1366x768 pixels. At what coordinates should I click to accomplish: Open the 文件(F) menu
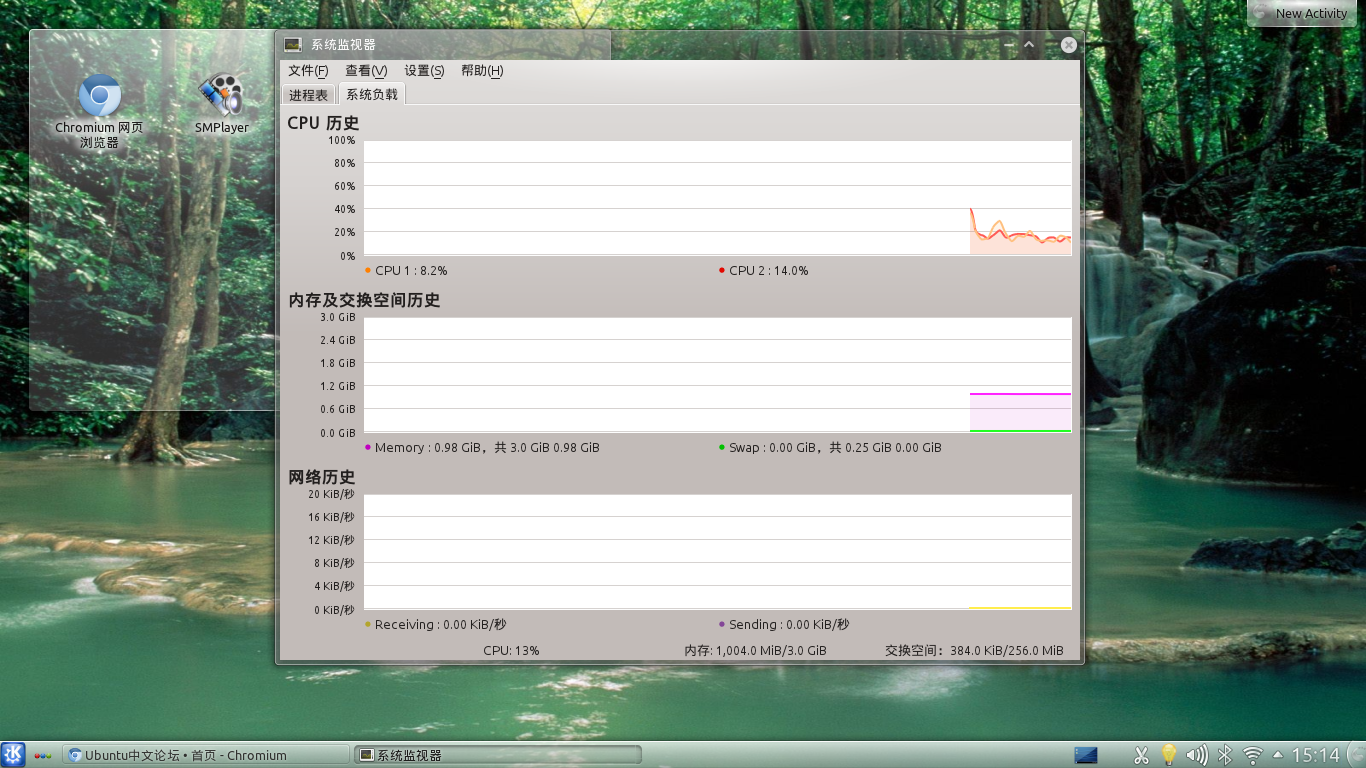point(308,71)
